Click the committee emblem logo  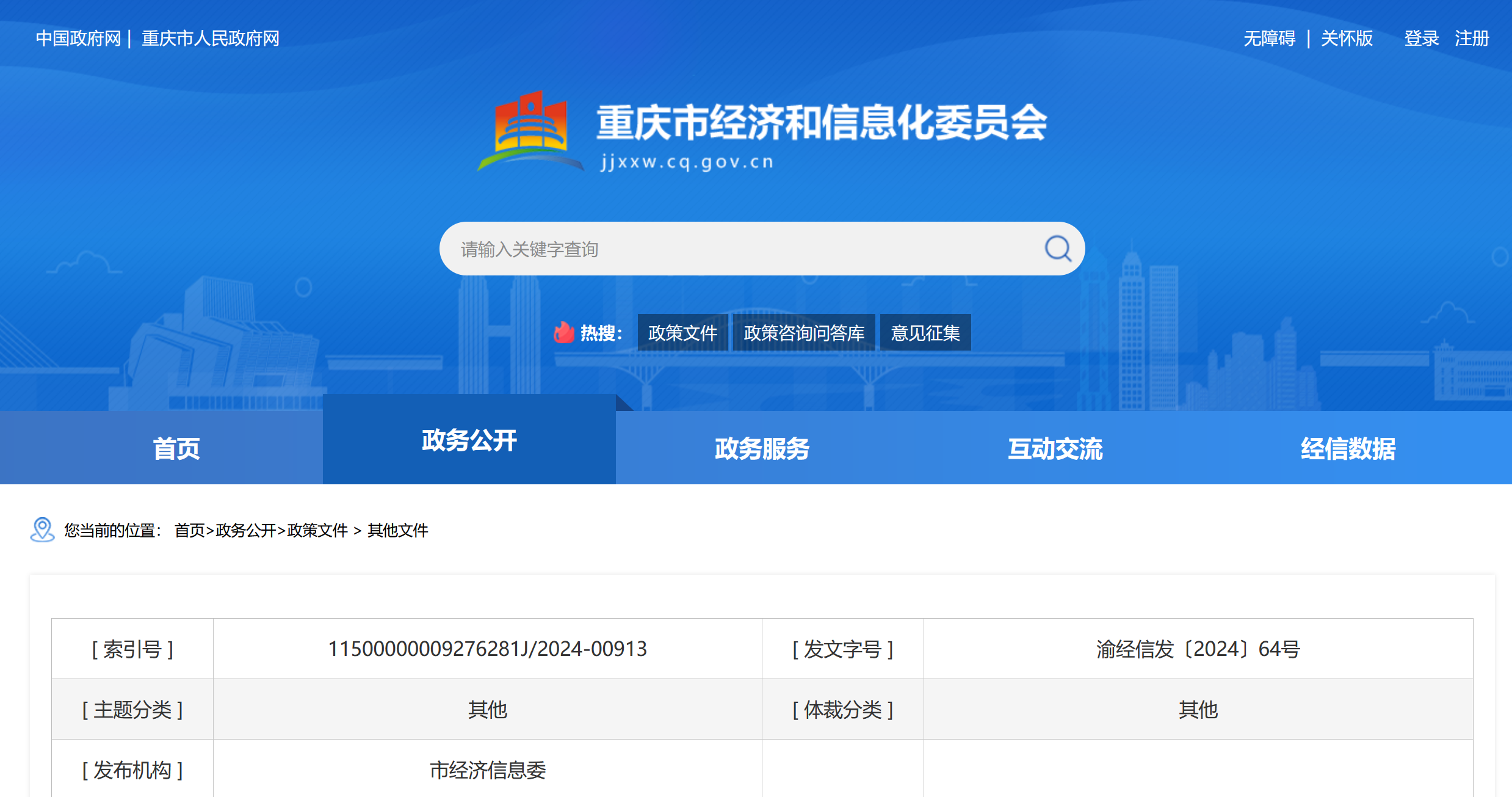(530, 131)
